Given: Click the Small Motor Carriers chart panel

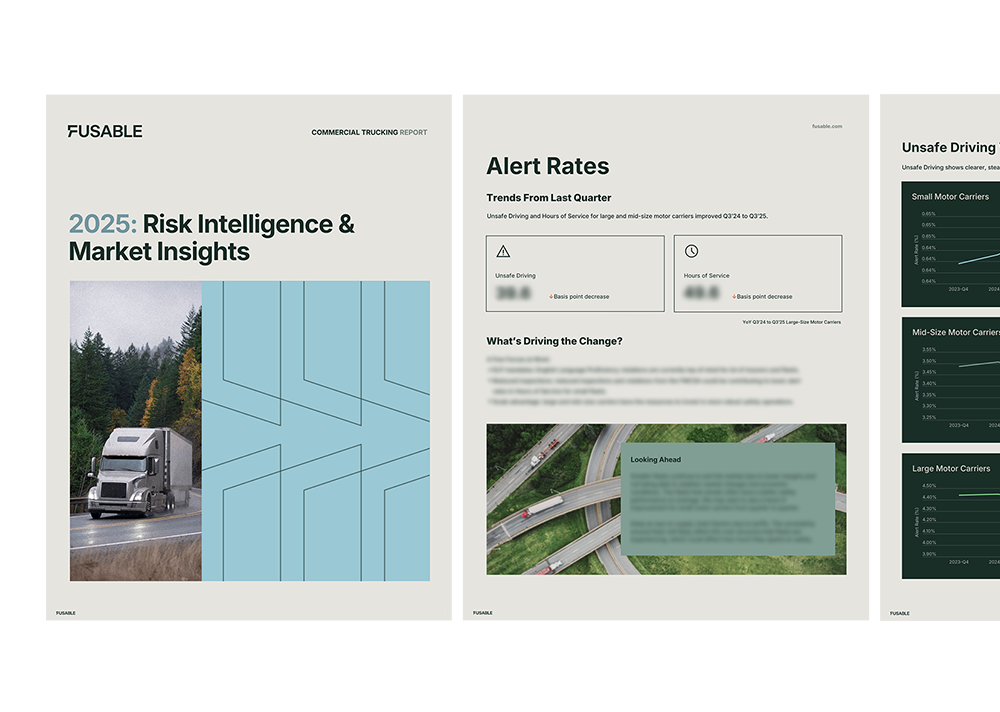Looking at the screenshot, I should 953,245.
